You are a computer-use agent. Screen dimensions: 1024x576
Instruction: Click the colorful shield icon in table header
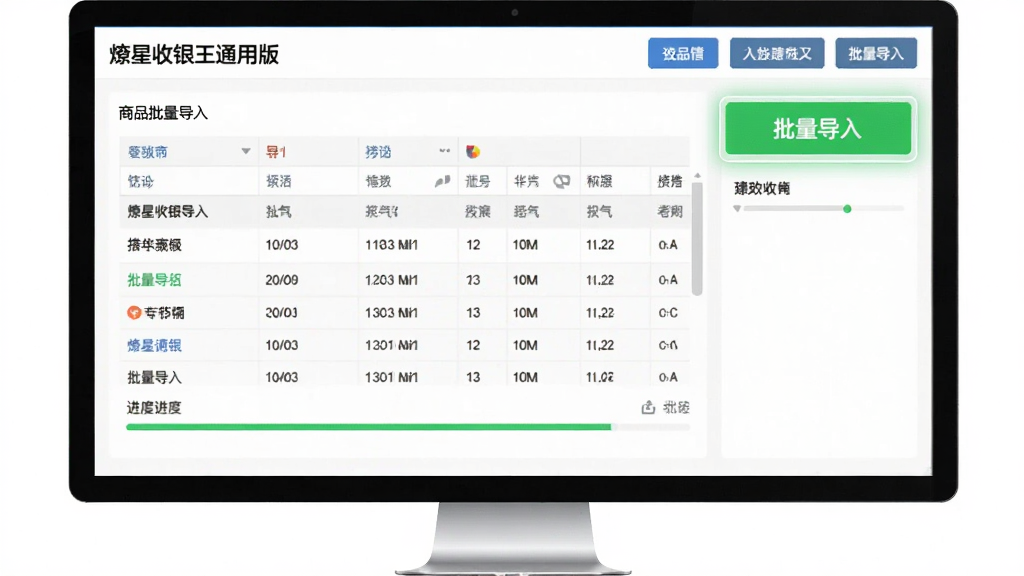[x=473, y=152]
